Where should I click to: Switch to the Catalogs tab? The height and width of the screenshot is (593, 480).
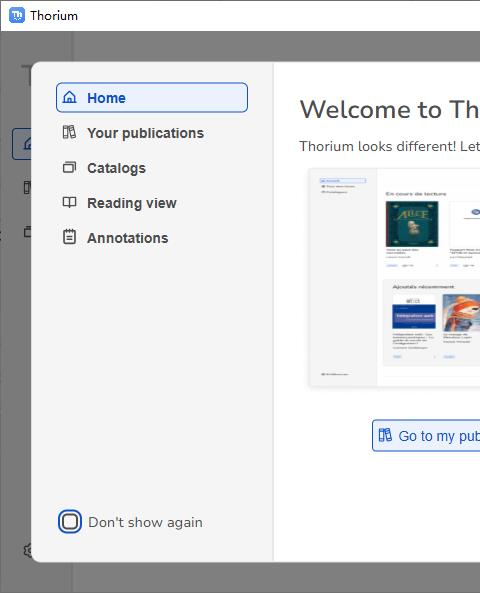pyautogui.click(x=152, y=168)
